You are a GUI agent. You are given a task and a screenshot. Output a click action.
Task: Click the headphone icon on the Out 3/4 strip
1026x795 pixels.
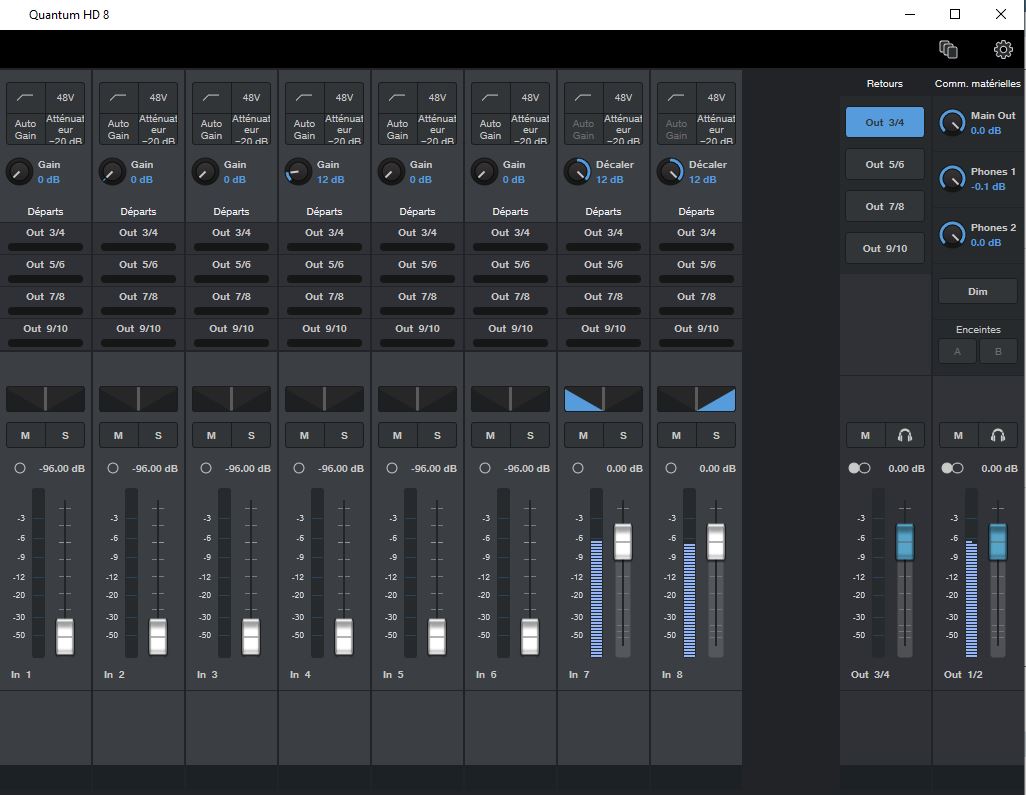(x=906, y=434)
